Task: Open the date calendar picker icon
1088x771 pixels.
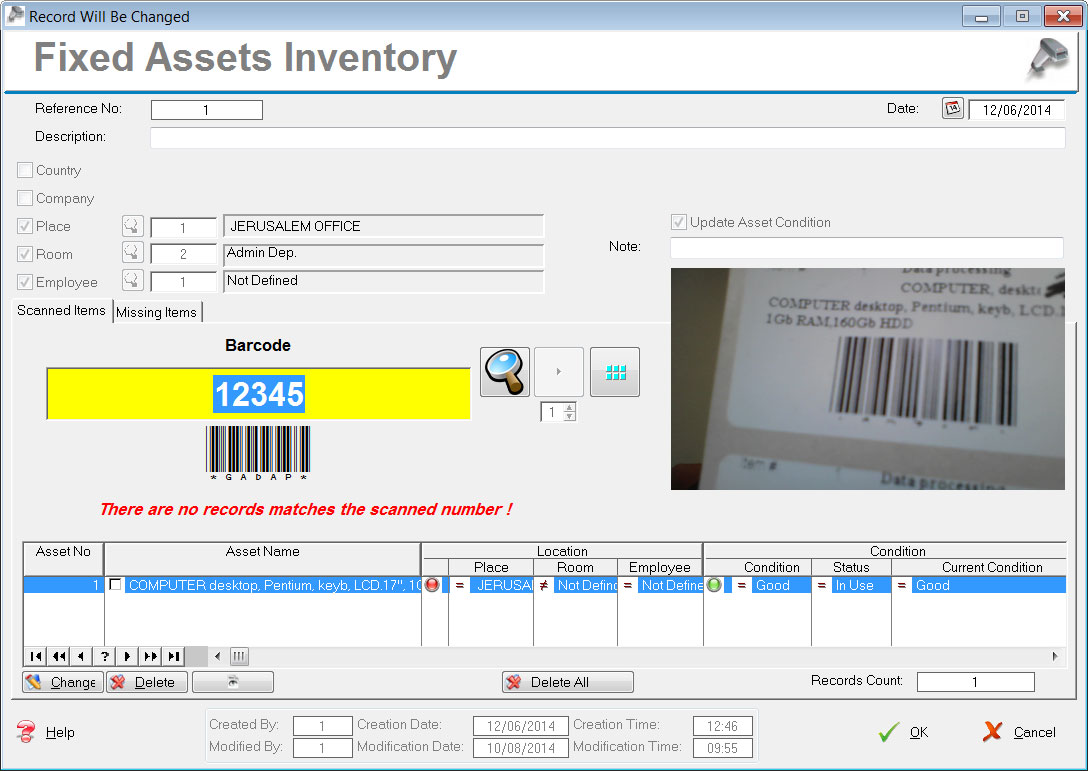Action: 953,109
